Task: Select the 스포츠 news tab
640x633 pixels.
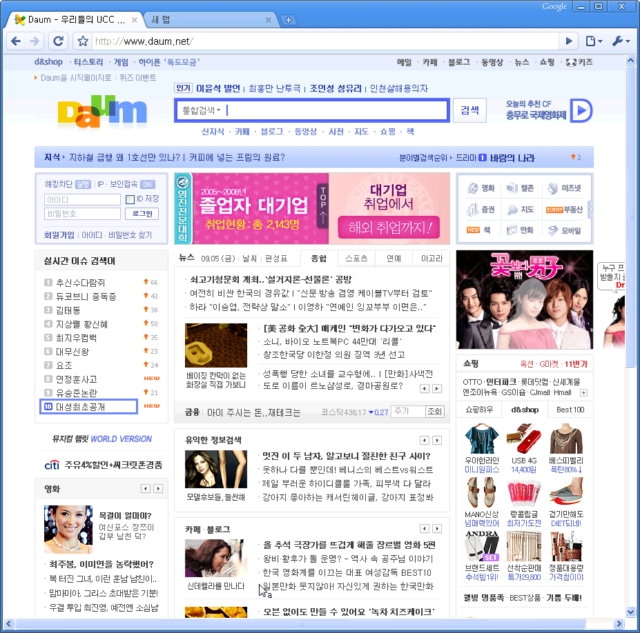Action: pyautogui.click(x=356, y=258)
